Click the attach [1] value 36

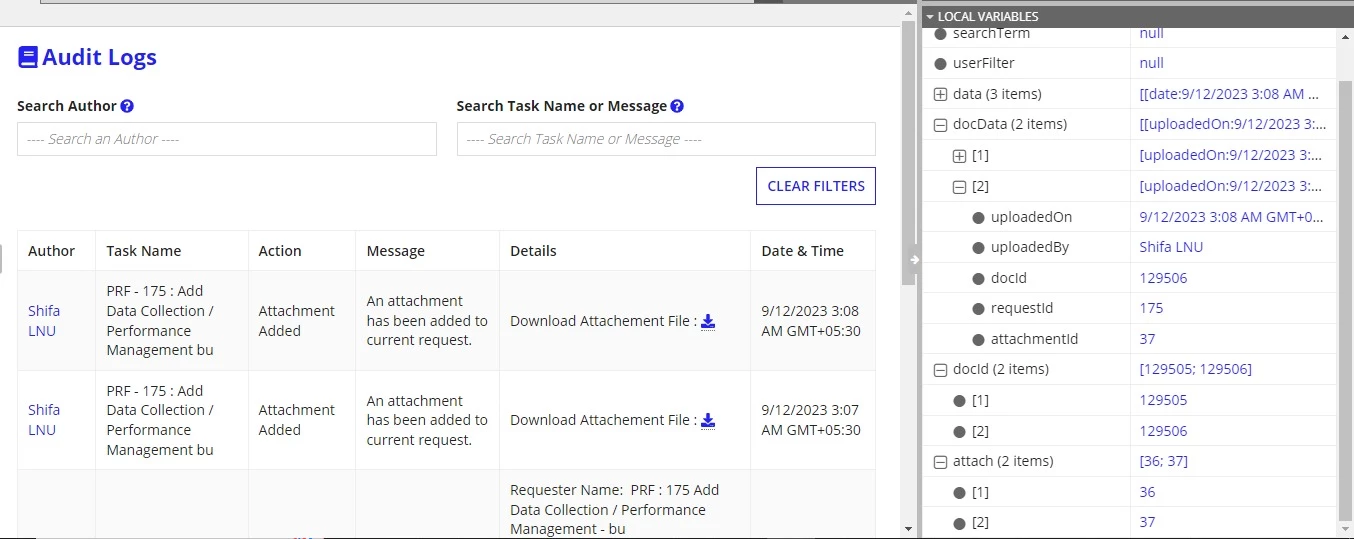pos(1147,492)
